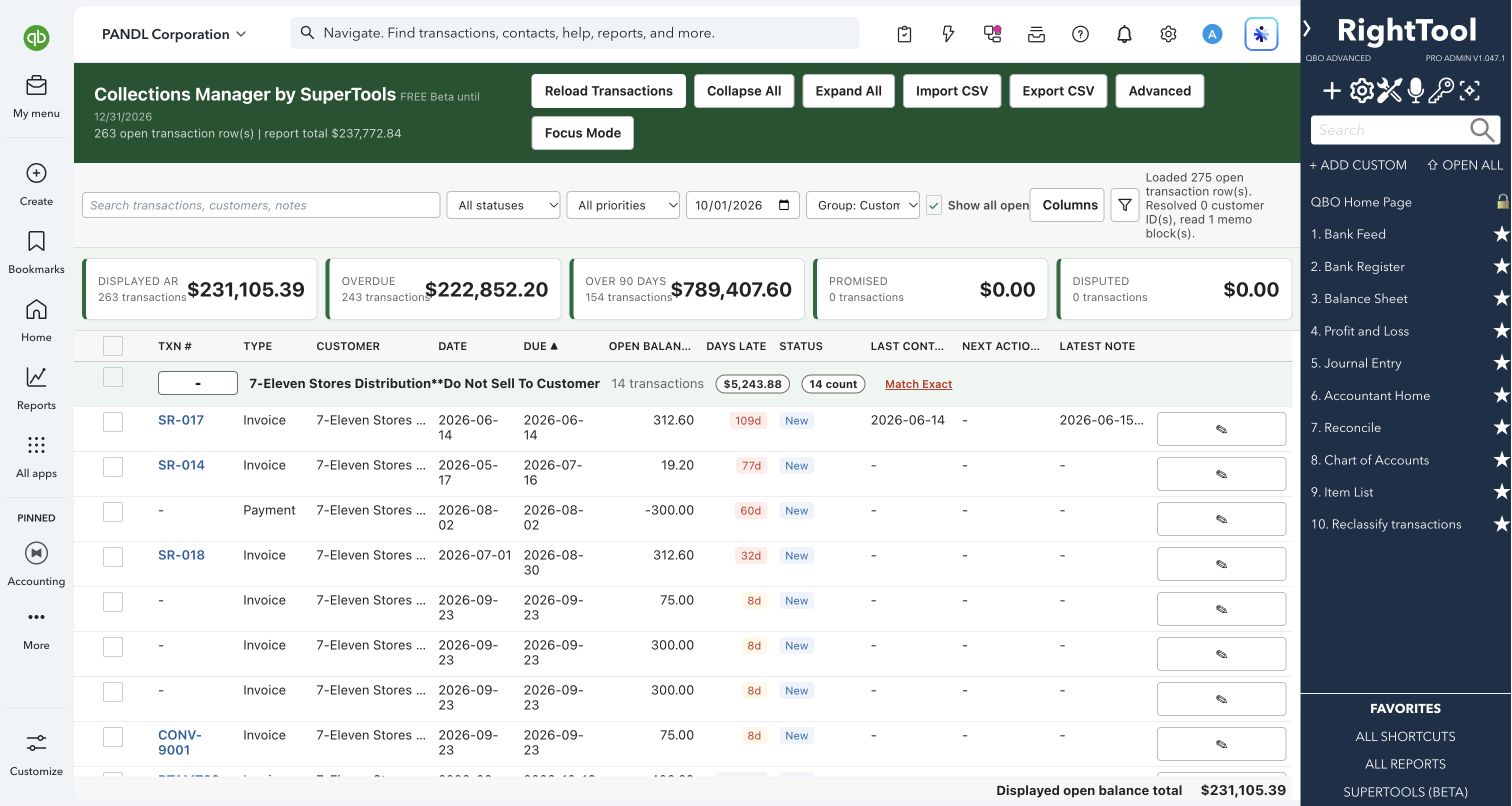Check the row checkbox for CONV-9001
The width and height of the screenshot is (1512, 806).
pos(113,737)
